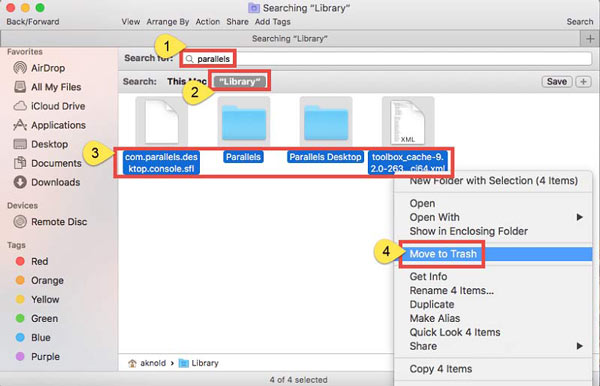The width and height of the screenshot is (600, 386).
Task: Click Search in the toolbar
Action: point(580,22)
